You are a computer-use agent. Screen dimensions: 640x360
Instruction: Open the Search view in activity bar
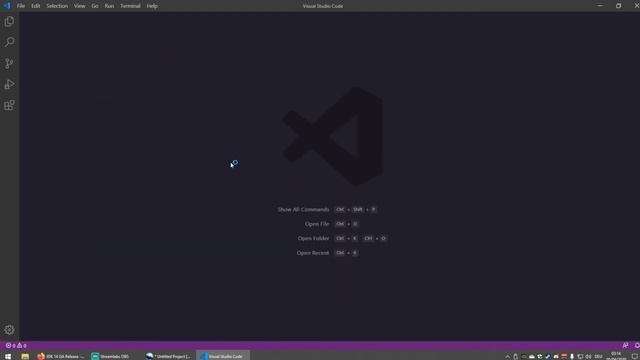pyautogui.click(x=9, y=42)
